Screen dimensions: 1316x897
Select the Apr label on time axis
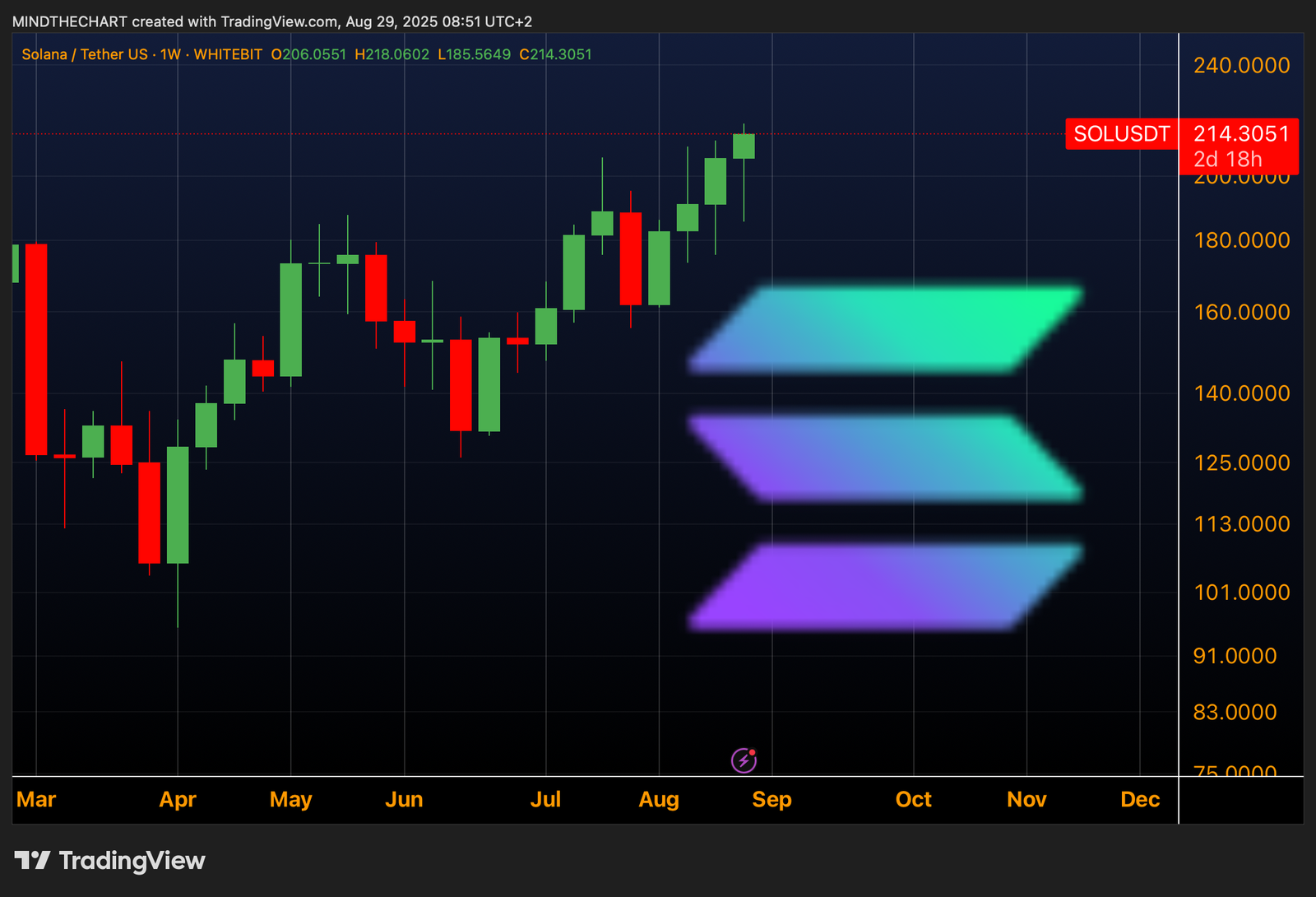point(178,799)
